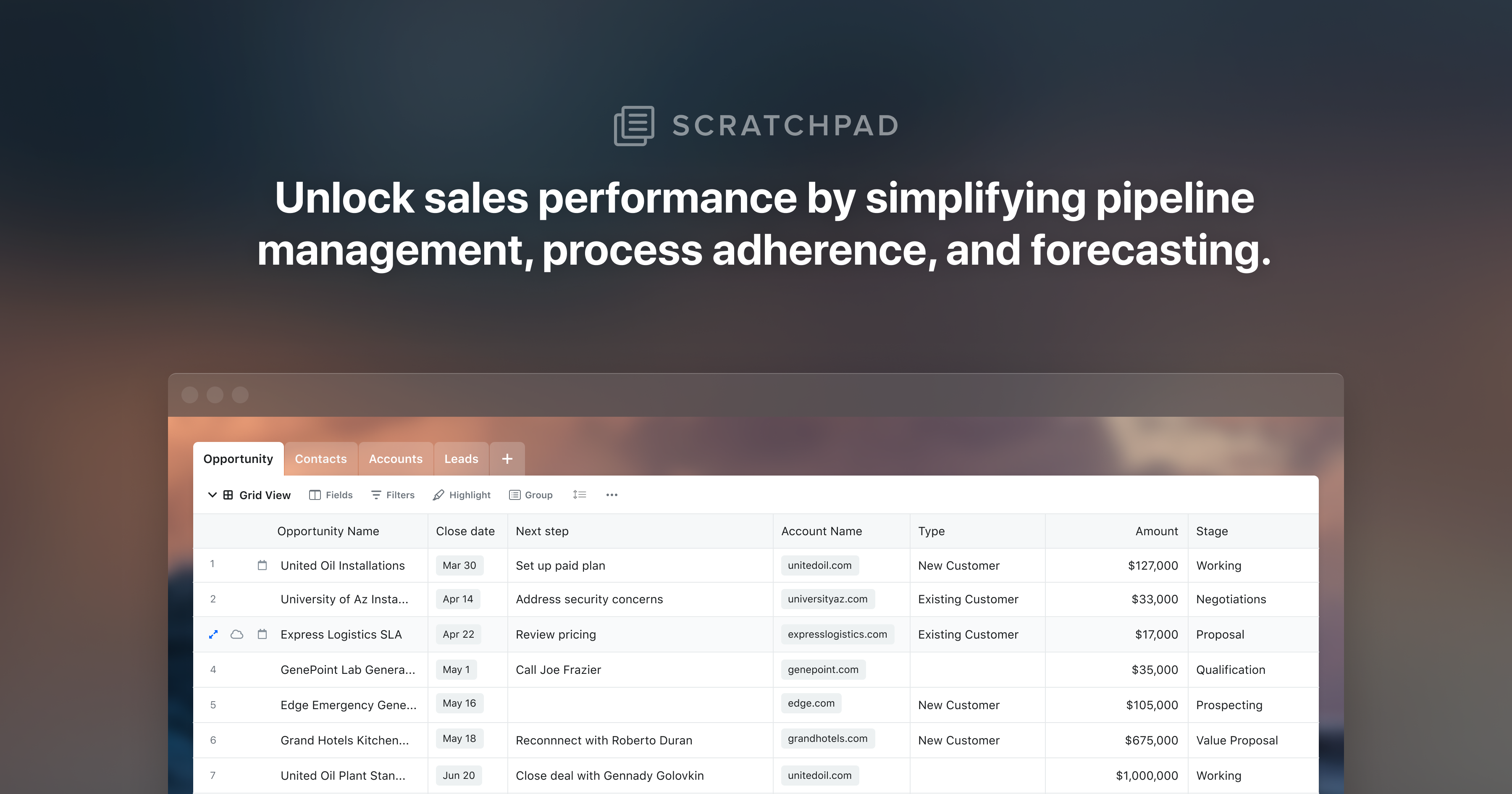This screenshot has height=794, width=1512.
Task: Open the Fields panel icon
Action: pyautogui.click(x=315, y=494)
